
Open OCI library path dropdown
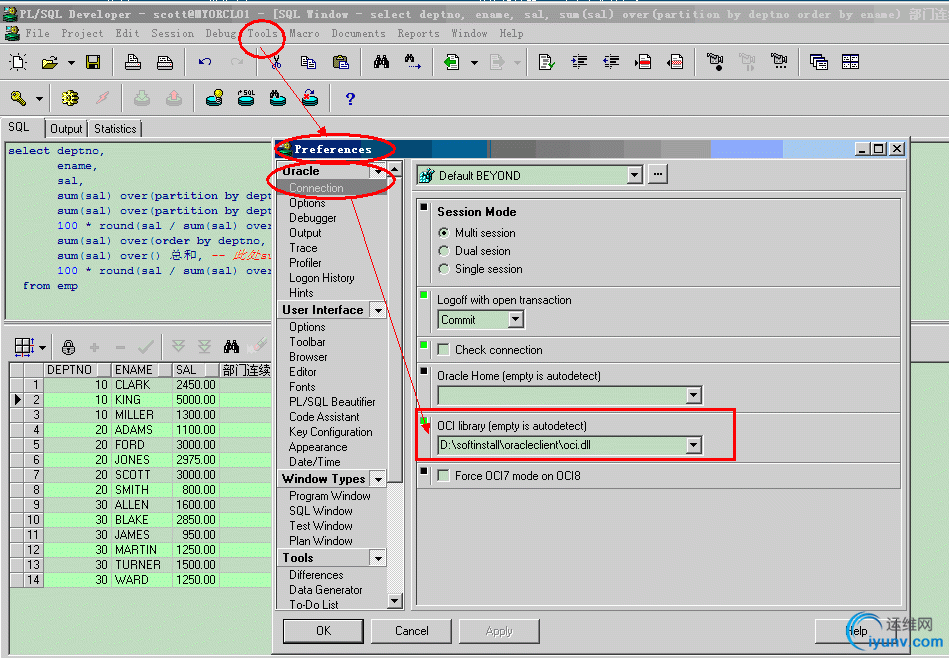tap(694, 446)
